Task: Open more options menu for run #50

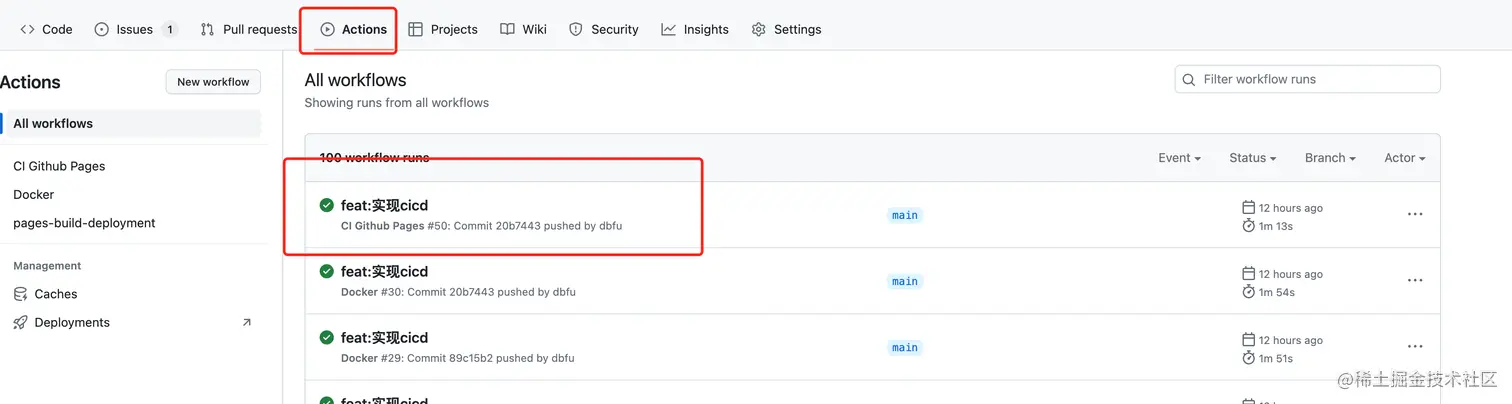Action: [1415, 214]
